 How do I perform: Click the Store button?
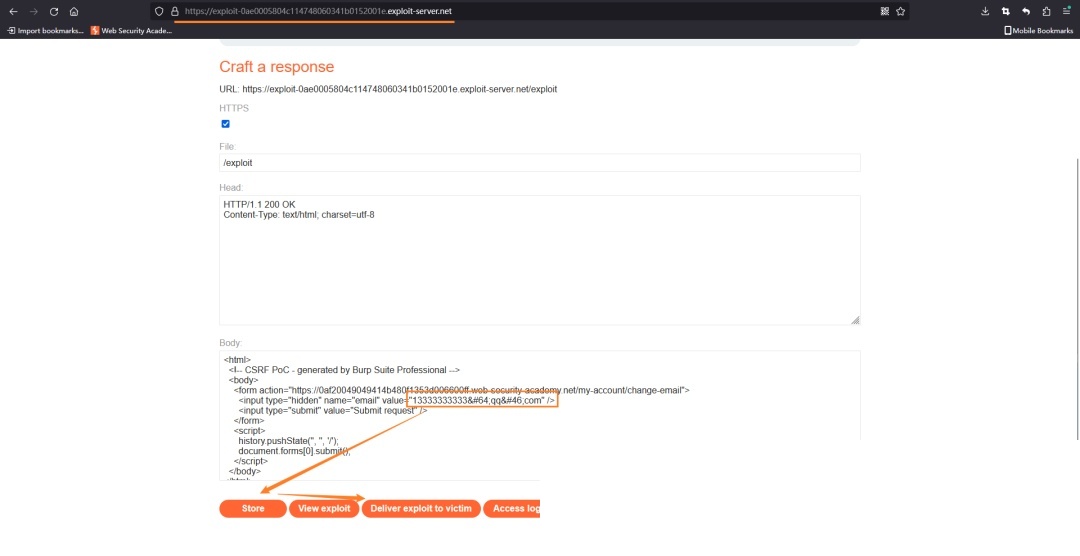253,508
